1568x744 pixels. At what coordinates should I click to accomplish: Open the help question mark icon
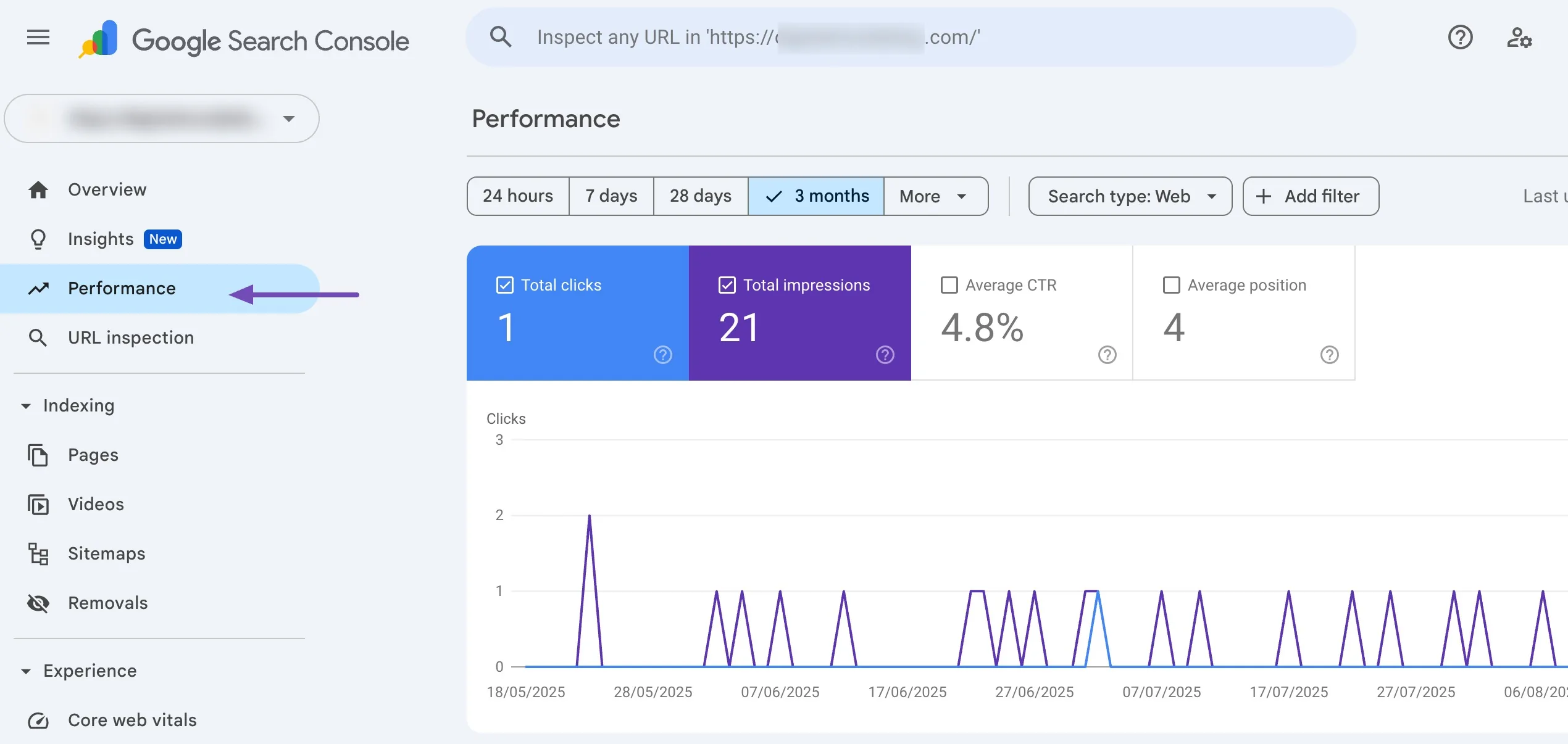(x=1461, y=38)
